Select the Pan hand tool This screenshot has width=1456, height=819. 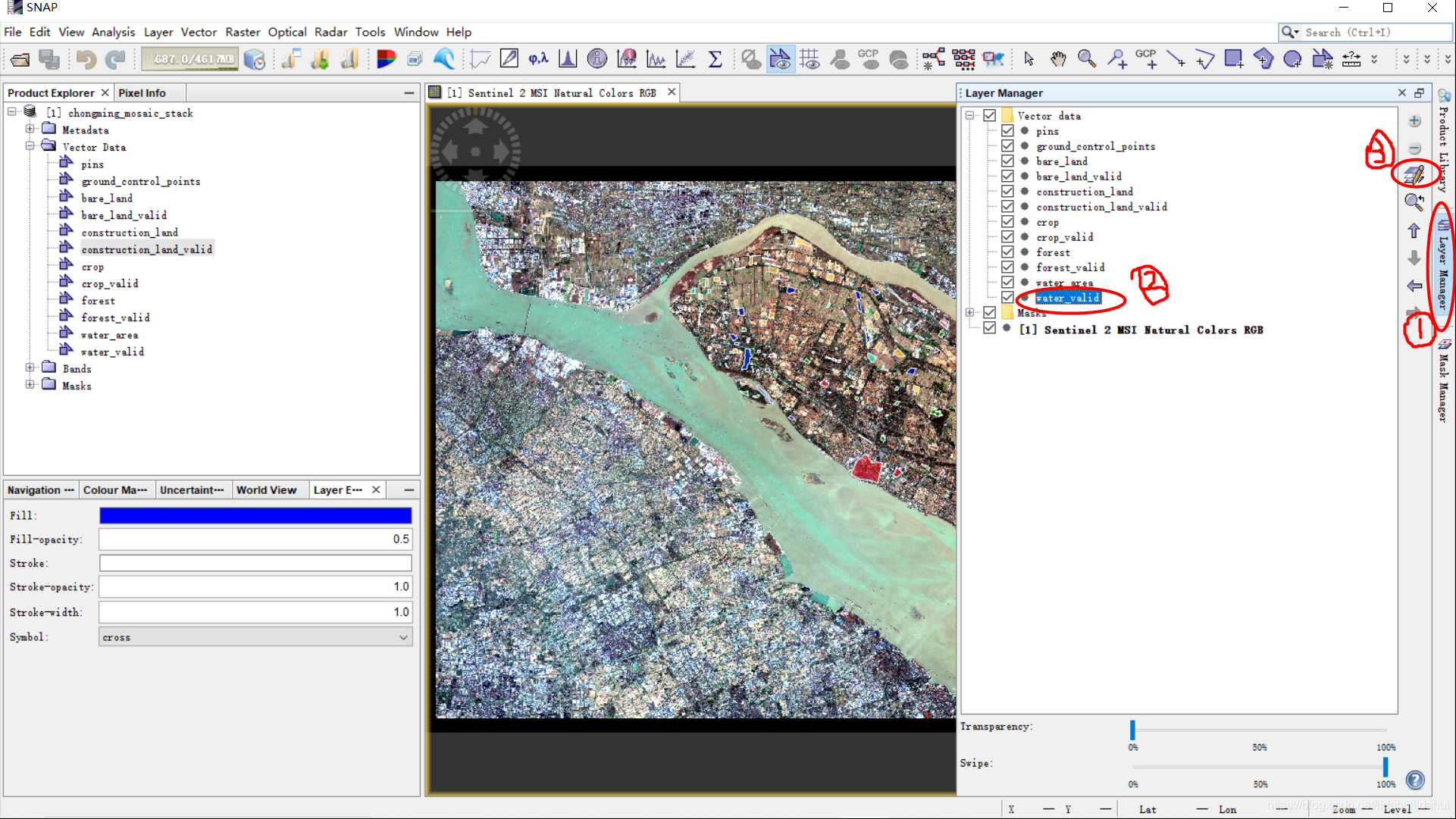(1058, 59)
